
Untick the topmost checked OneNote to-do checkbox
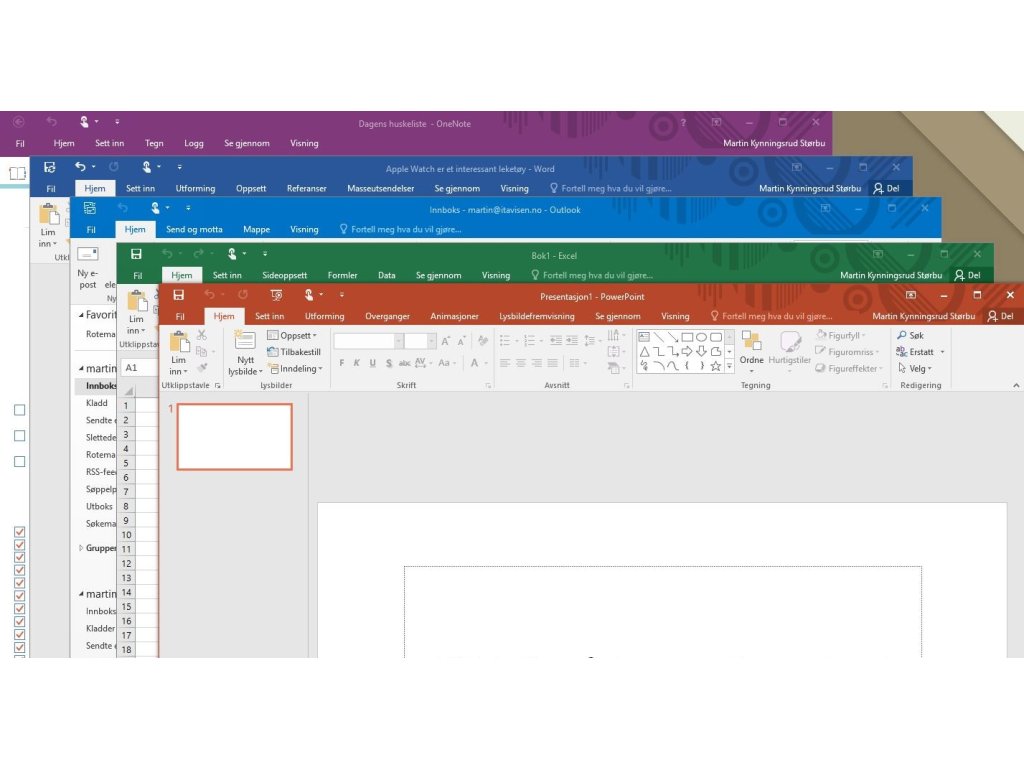click(x=20, y=532)
